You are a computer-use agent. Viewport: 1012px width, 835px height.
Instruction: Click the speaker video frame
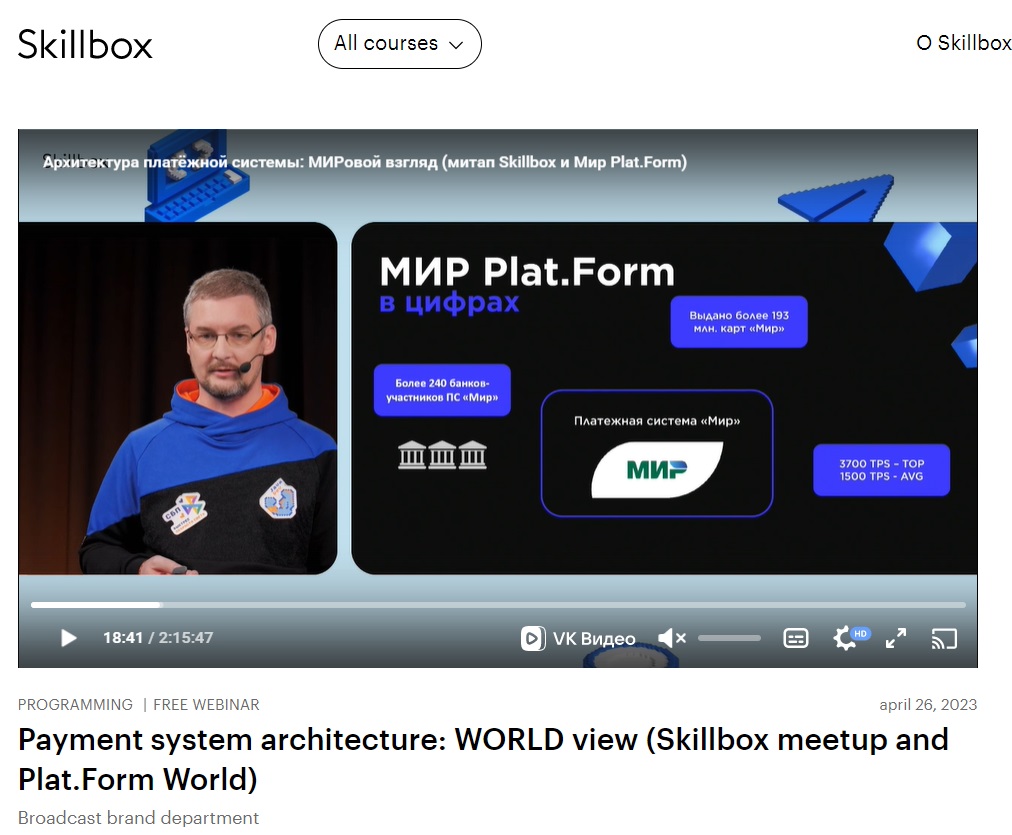coord(178,398)
